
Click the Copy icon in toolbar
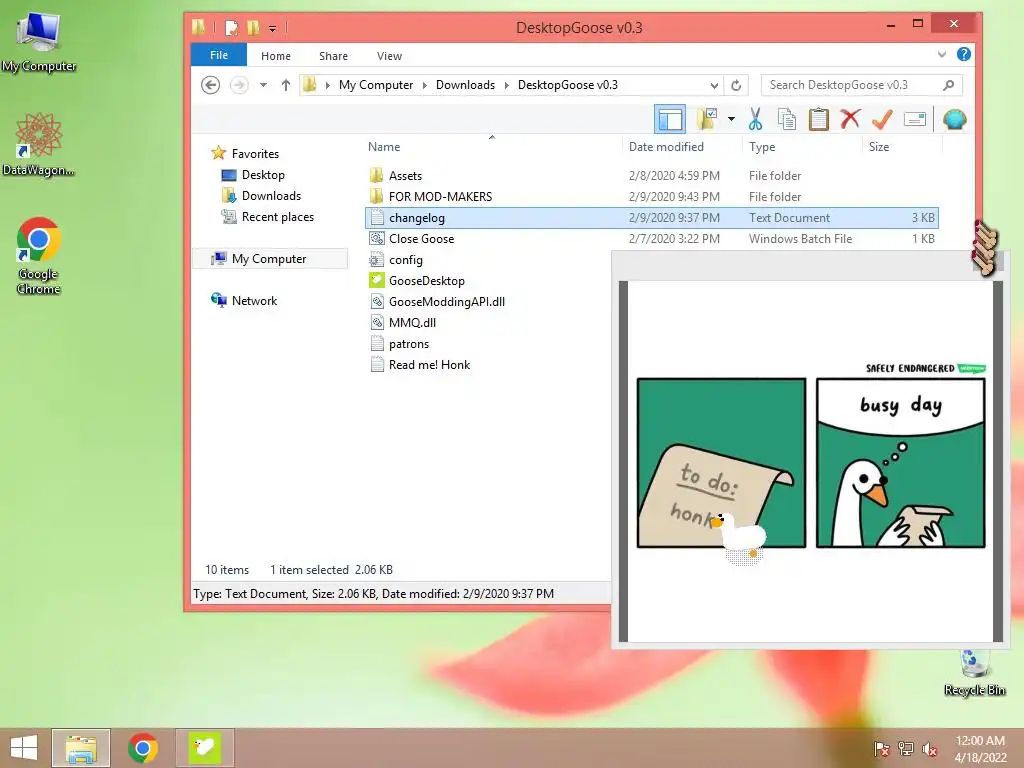(787, 120)
